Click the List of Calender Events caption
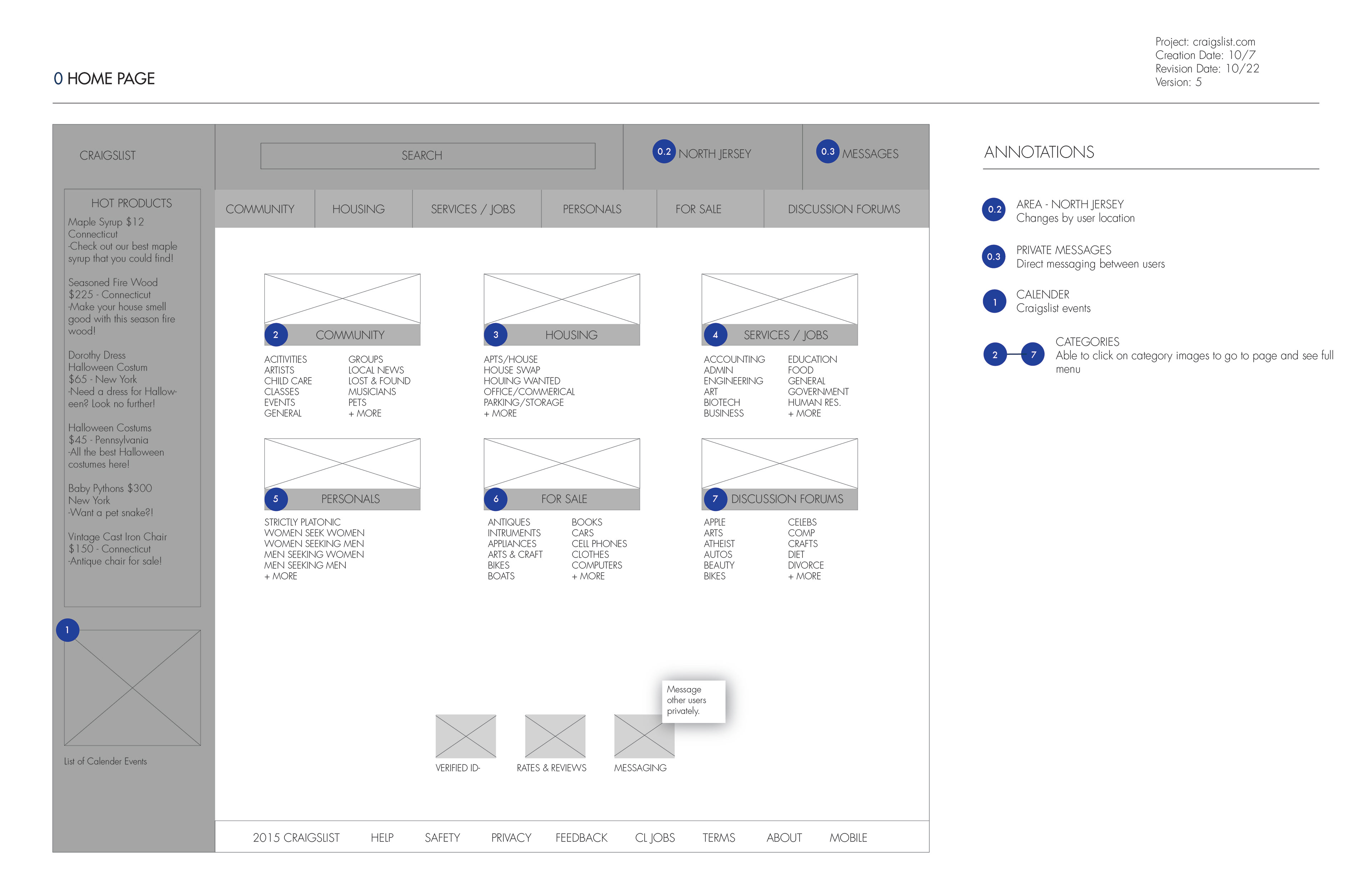The width and height of the screenshot is (1372, 888). click(105, 761)
